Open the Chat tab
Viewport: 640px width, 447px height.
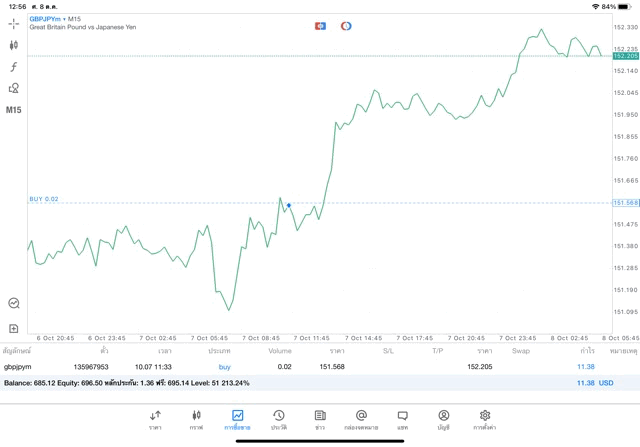(402, 419)
